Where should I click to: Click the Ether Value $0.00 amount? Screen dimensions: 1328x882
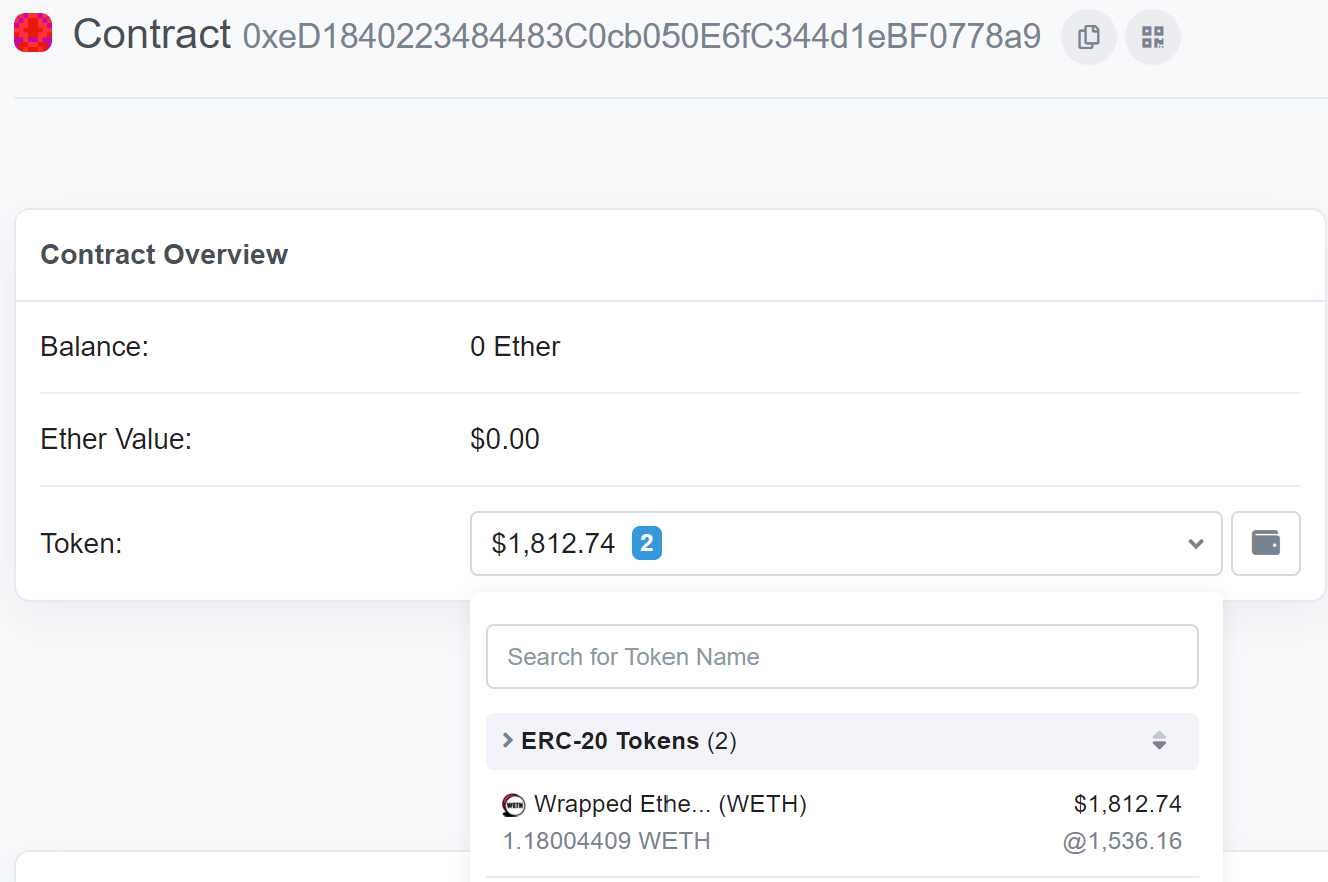(x=505, y=439)
